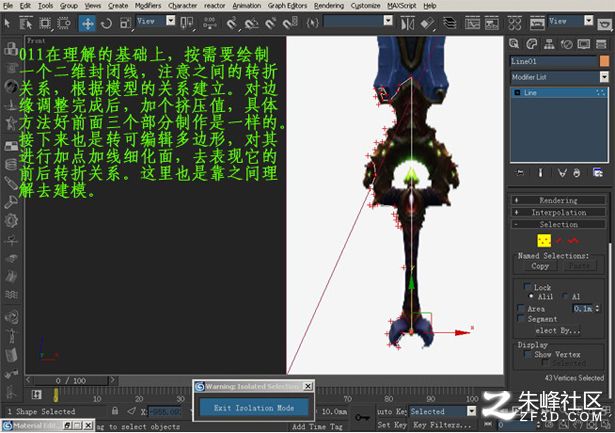Click Exit Isolation Mode button
Image resolution: width=615 pixels, height=433 pixels.
pos(254,408)
